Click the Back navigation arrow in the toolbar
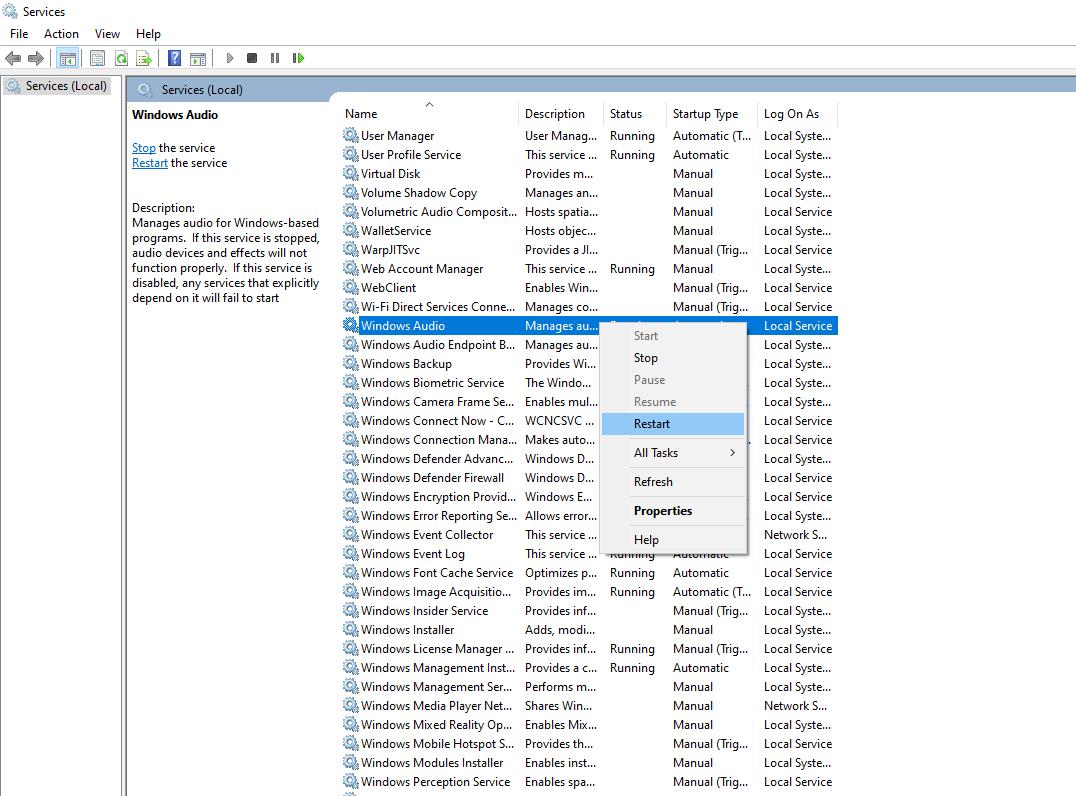 13,57
